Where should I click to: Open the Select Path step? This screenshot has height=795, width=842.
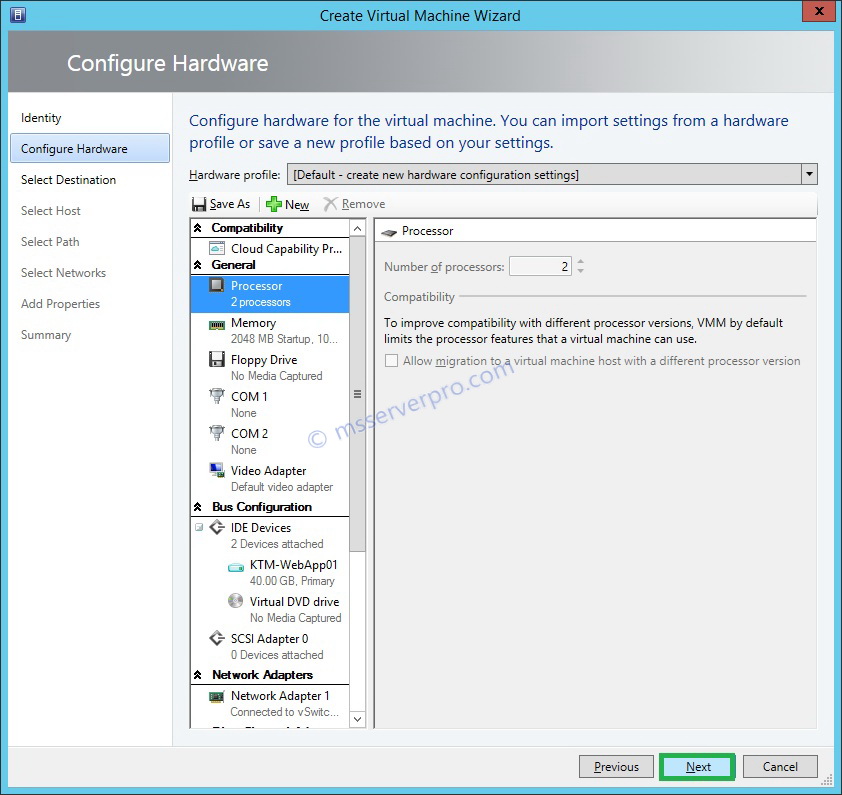pyautogui.click(x=50, y=242)
